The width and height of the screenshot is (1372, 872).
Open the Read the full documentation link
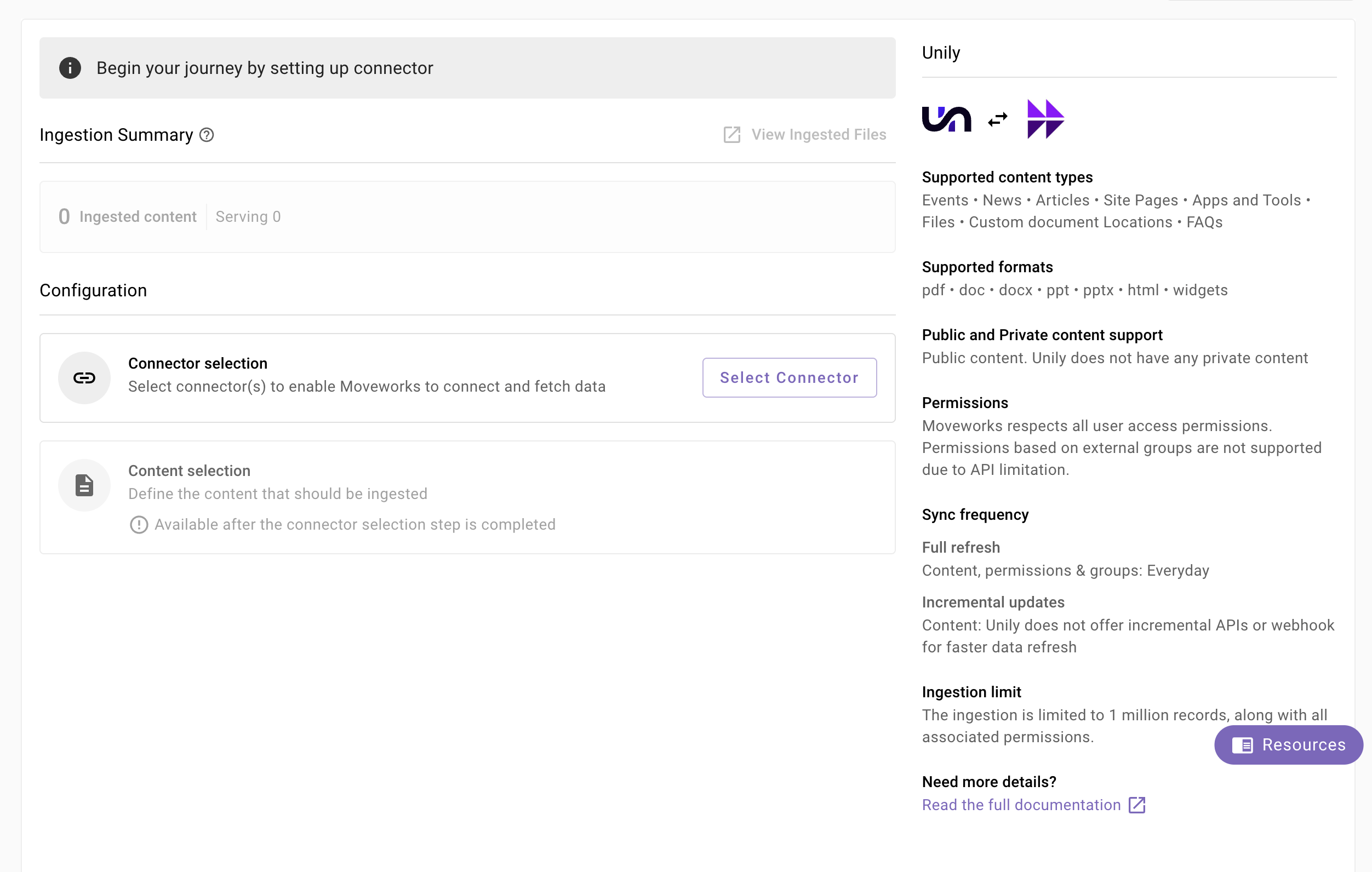1021,805
